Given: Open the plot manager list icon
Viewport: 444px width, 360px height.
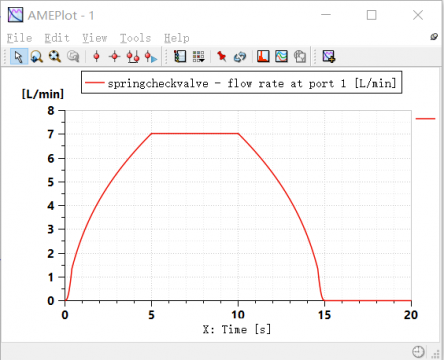Looking at the screenshot, I should pyautogui.click(x=180, y=56).
